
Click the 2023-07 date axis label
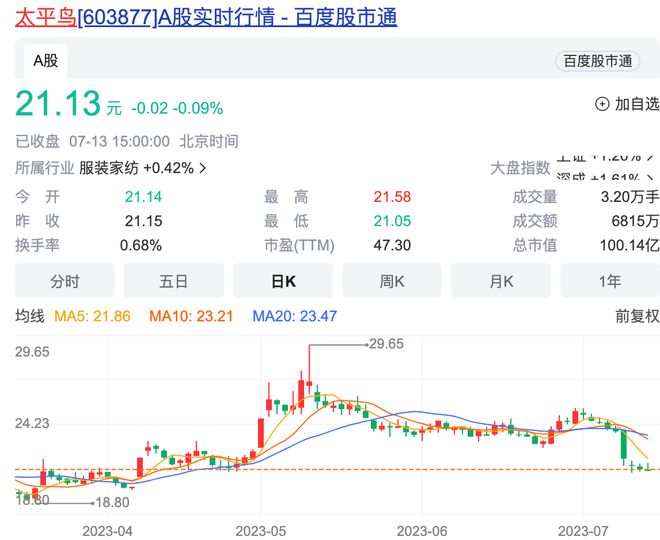(583, 532)
